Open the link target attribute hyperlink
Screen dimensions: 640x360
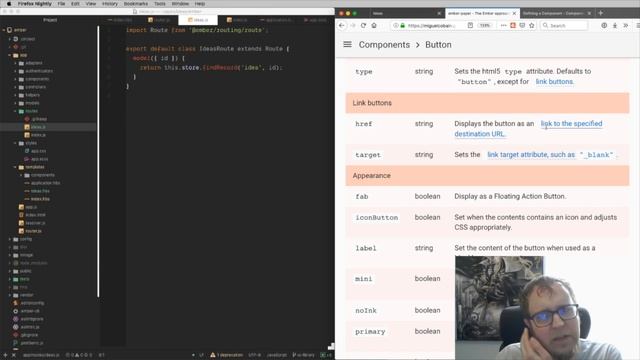tap(551, 155)
